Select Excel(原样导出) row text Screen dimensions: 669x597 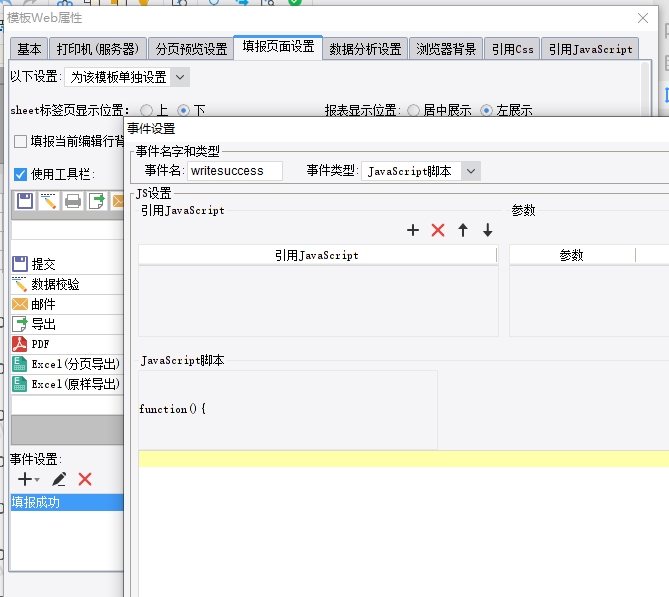[76, 384]
